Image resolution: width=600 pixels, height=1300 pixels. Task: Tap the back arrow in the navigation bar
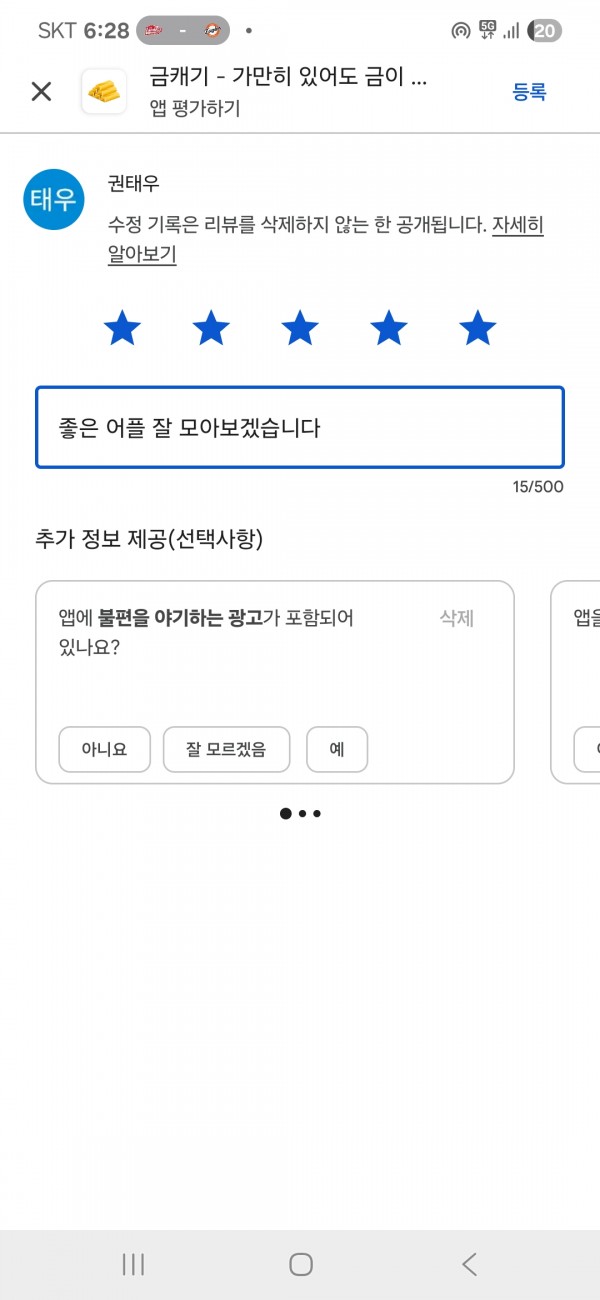[x=469, y=1264]
